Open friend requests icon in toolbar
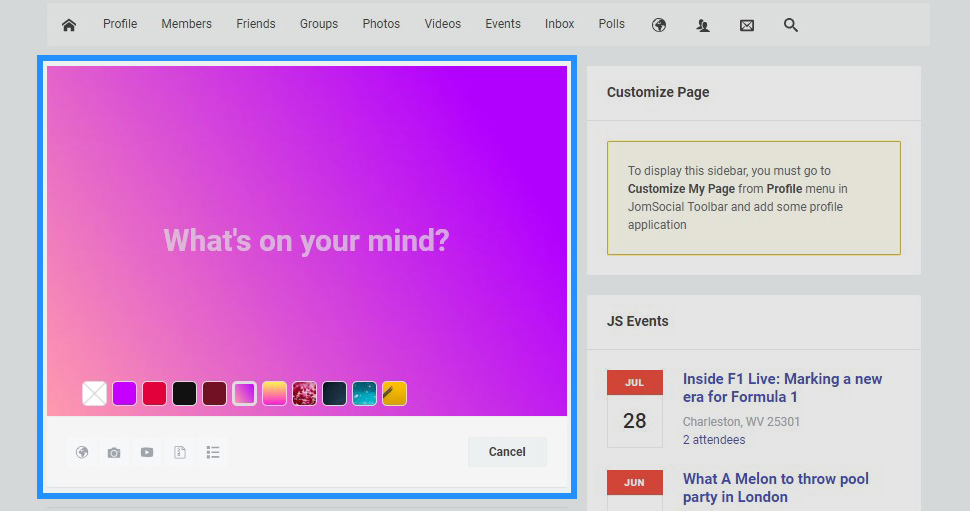This screenshot has width=970, height=511. 703,25
